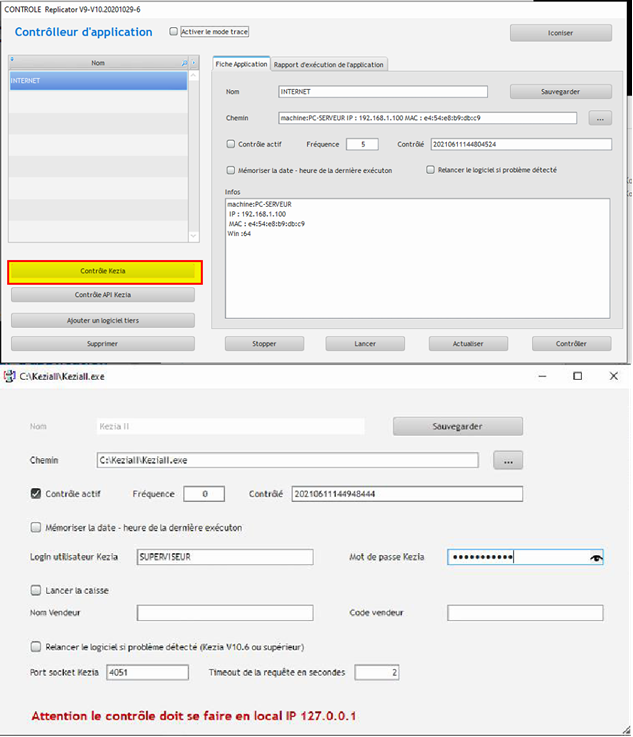Switch to Rapport d'exécution de l'application tab
Screen dimensions: 633x737
click(329, 65)
